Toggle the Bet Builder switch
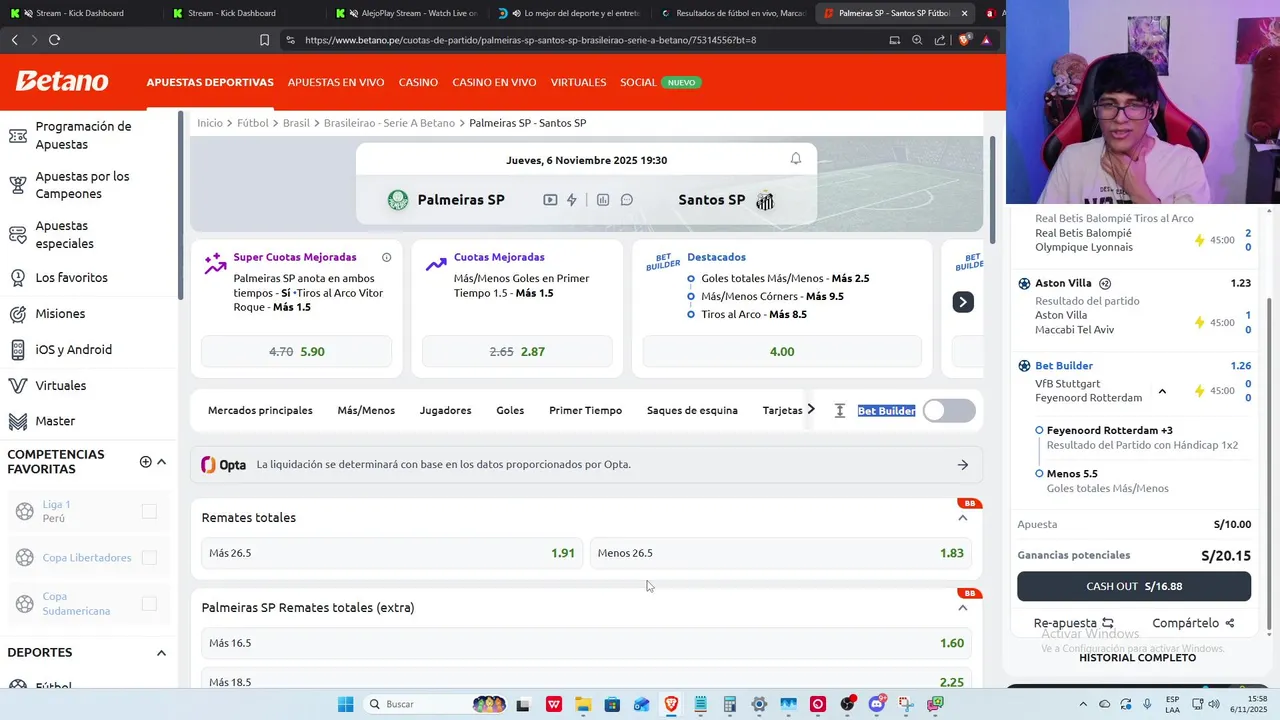The image size is (1280, 720). coord(948,411)
